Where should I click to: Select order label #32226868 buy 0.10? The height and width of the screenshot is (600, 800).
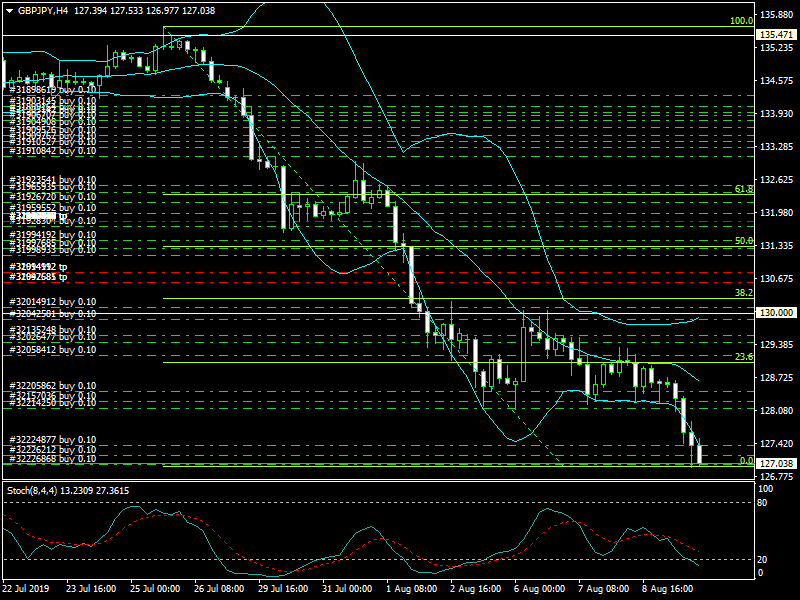click(53, 459)
